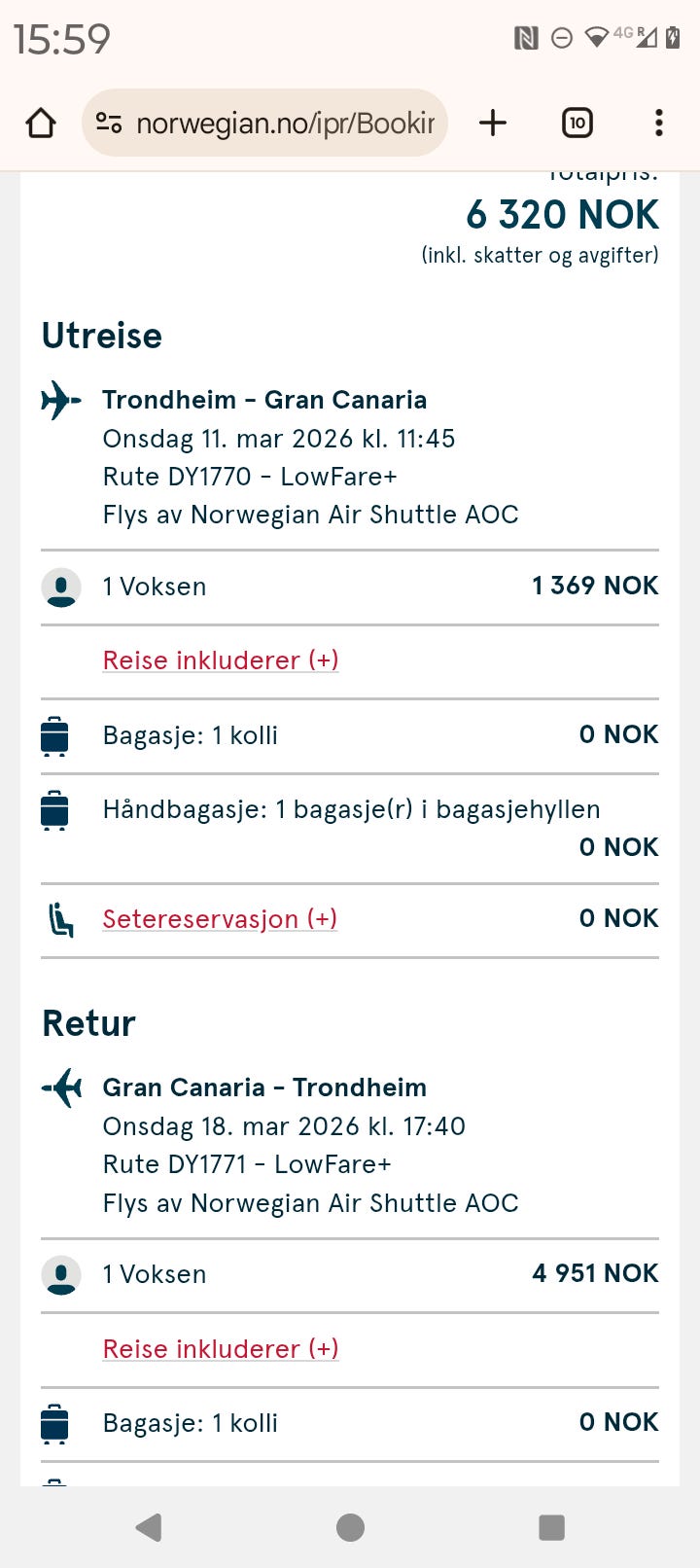700x1568 pixels.
Task: Expand Retur 'Reise inkluderer (+)'
Action: click(221, 1349)
